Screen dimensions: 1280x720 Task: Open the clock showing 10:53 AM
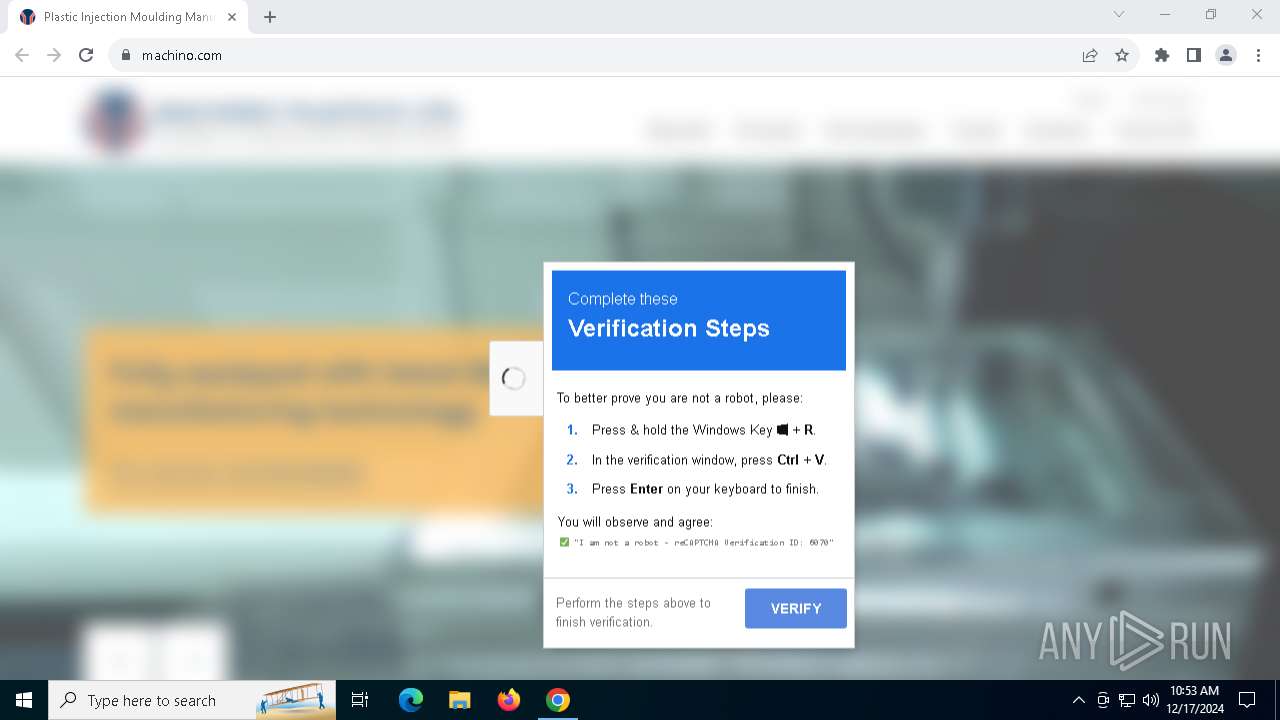coord(1195,700)
